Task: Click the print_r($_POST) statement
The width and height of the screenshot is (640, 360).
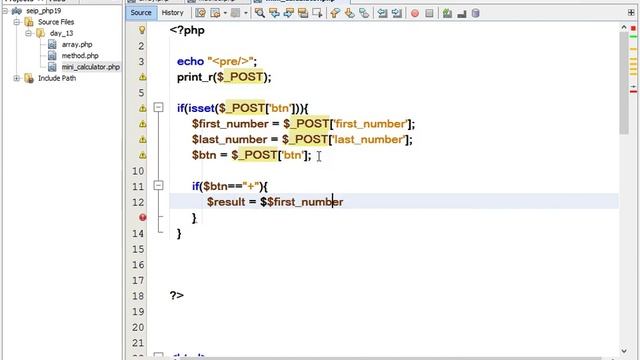Action: pos(224,77)
